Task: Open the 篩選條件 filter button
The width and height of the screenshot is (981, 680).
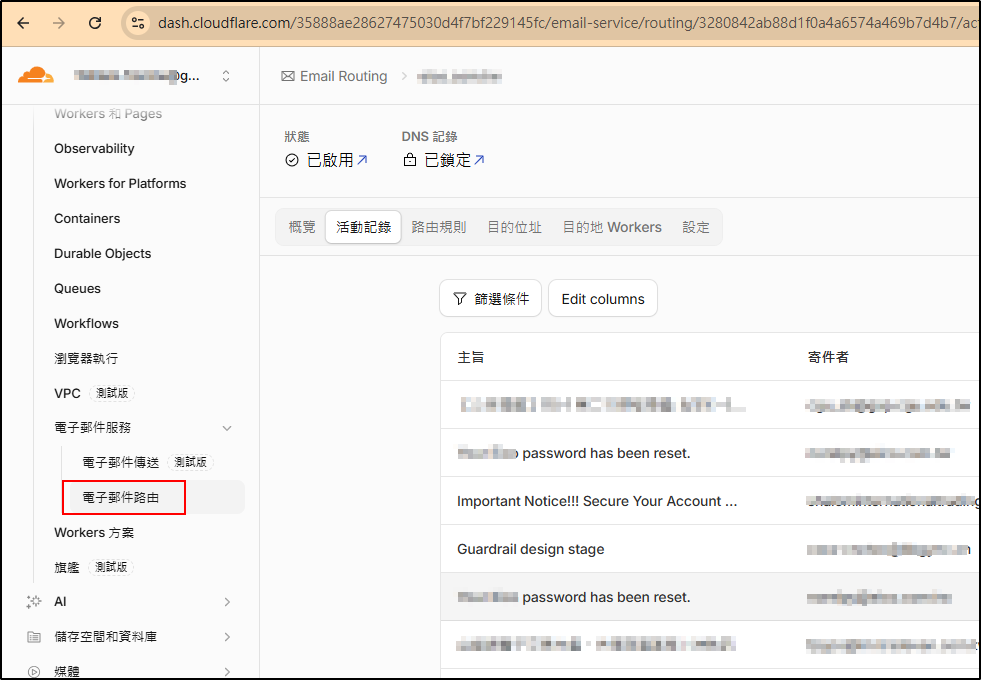Action: click(x=490, y=298)
